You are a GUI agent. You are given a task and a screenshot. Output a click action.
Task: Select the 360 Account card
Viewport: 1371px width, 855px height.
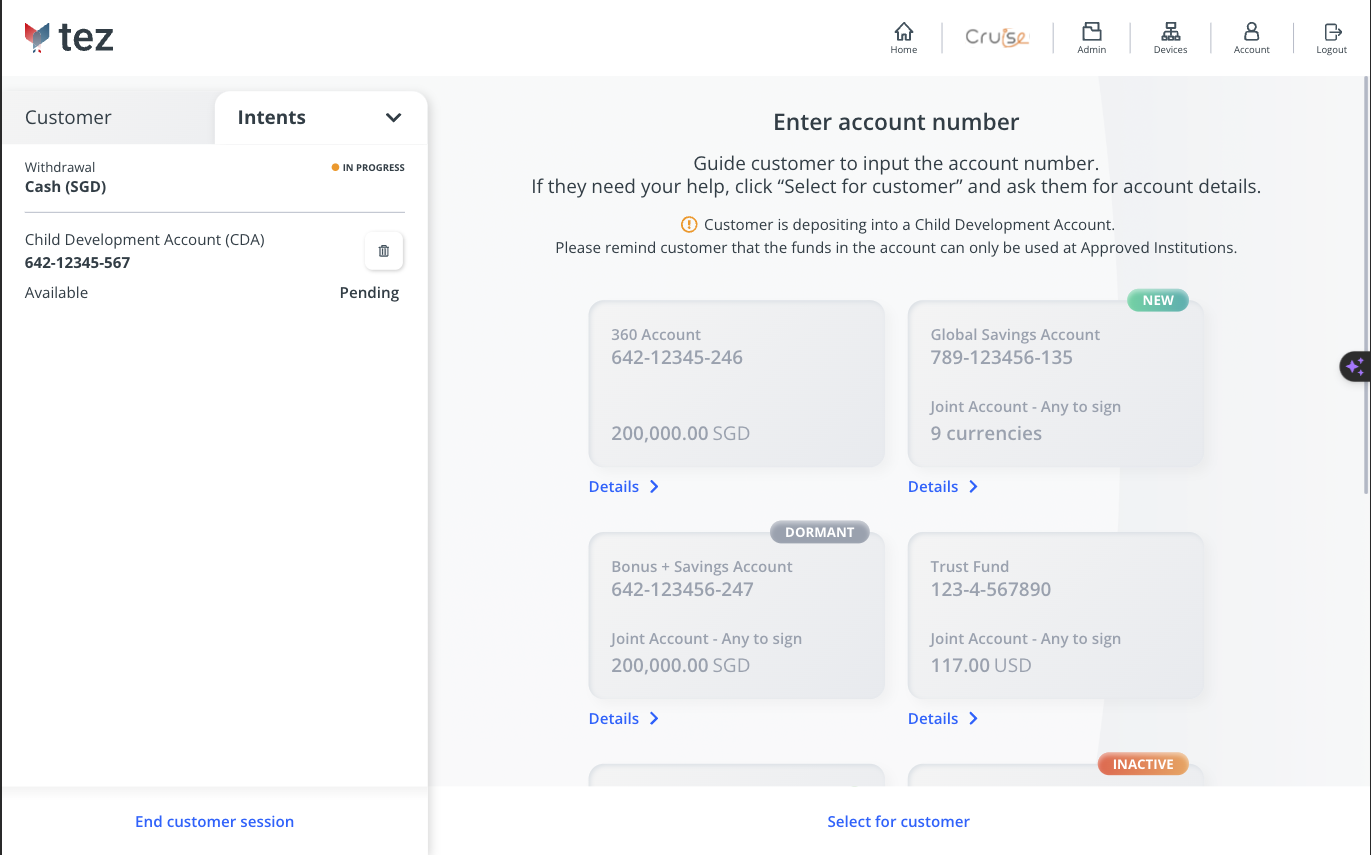(736, 384)
